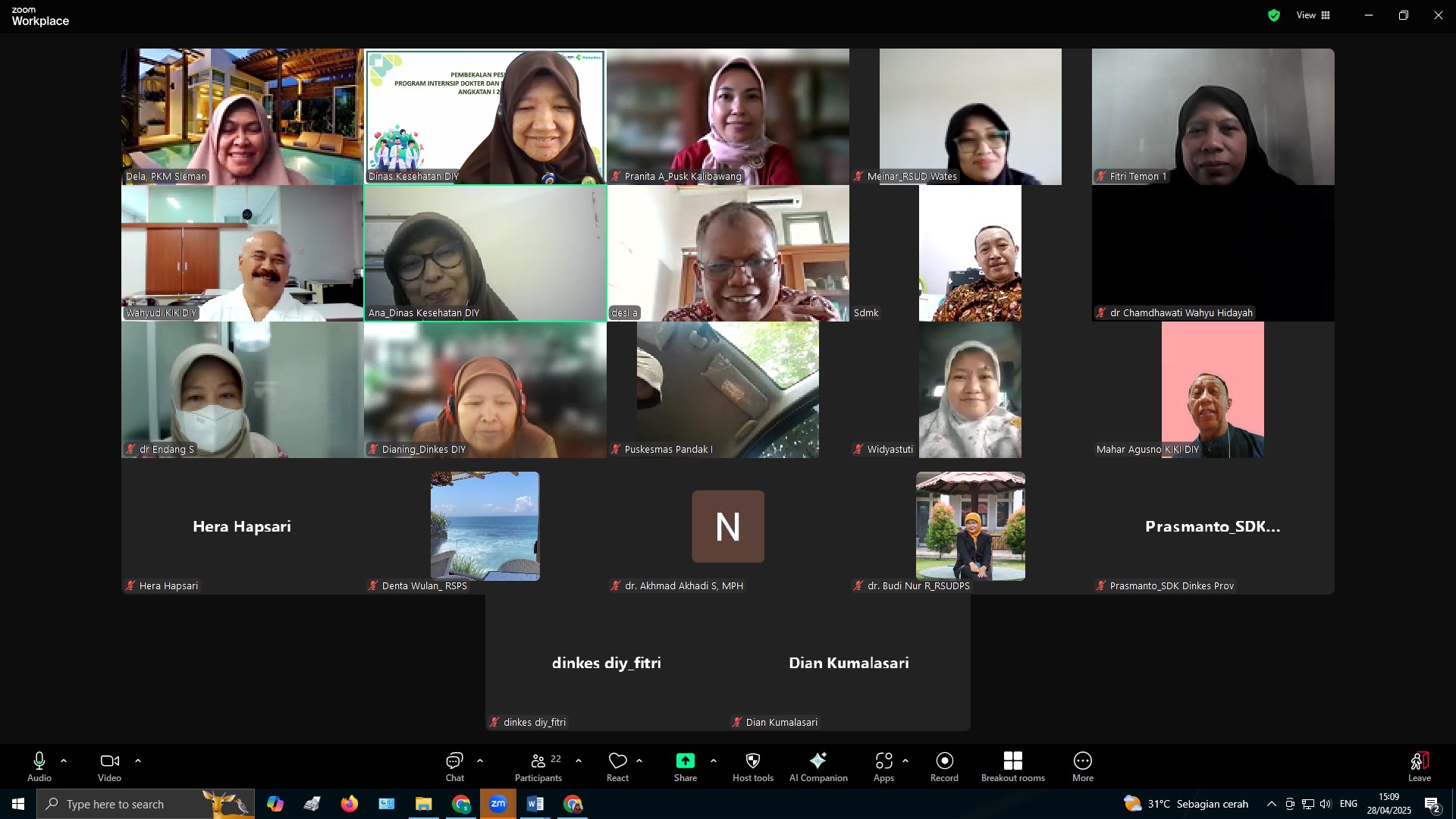1456x819 pixels.
Task: Open File Explorer from the taskbar
Action: pos(423,804)
